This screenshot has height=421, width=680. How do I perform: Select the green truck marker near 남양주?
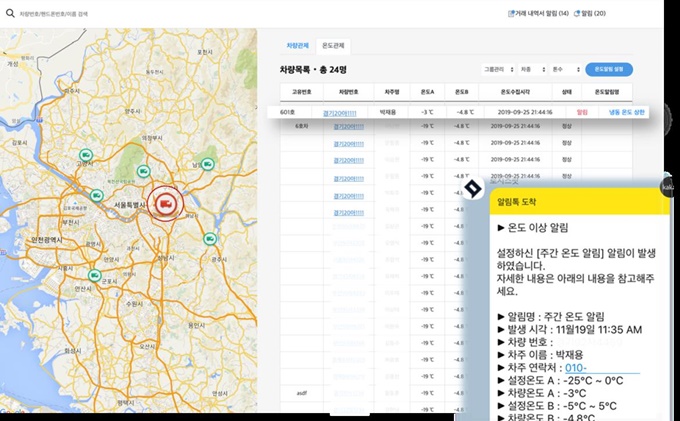(208, 164)
